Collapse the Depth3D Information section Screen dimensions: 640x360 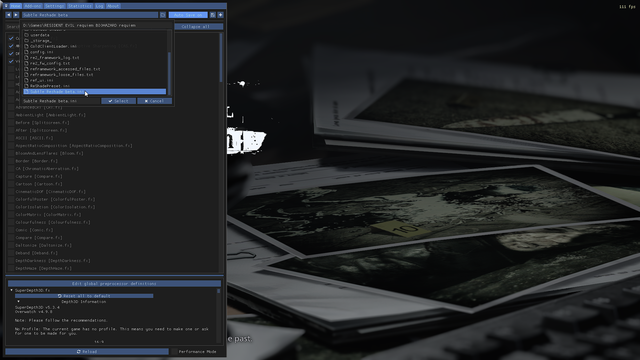[18, 302]
